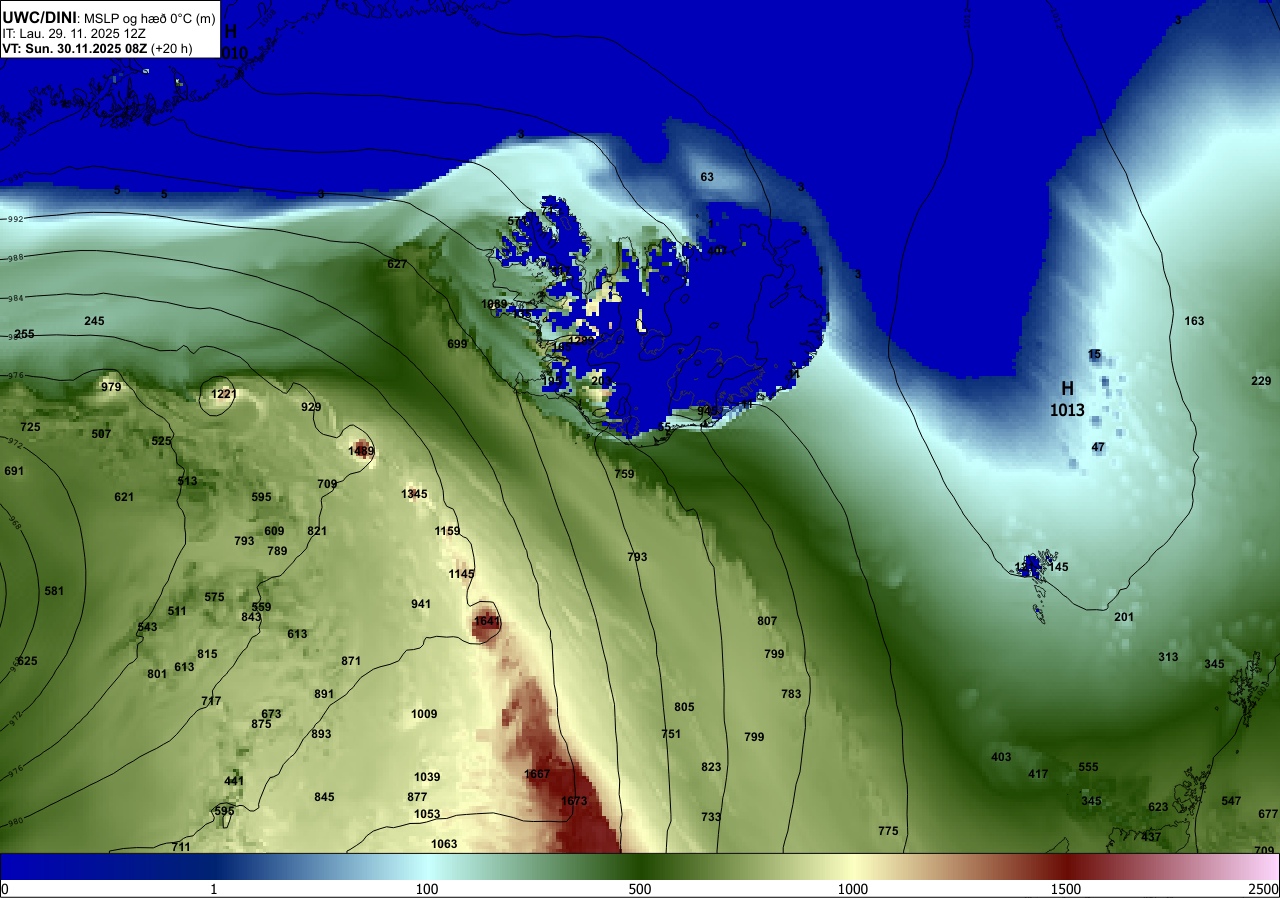Screen dimensions: 1280x898
Task: Click the 437 value near the bottom right
Action: click(x=1151, y=837)
